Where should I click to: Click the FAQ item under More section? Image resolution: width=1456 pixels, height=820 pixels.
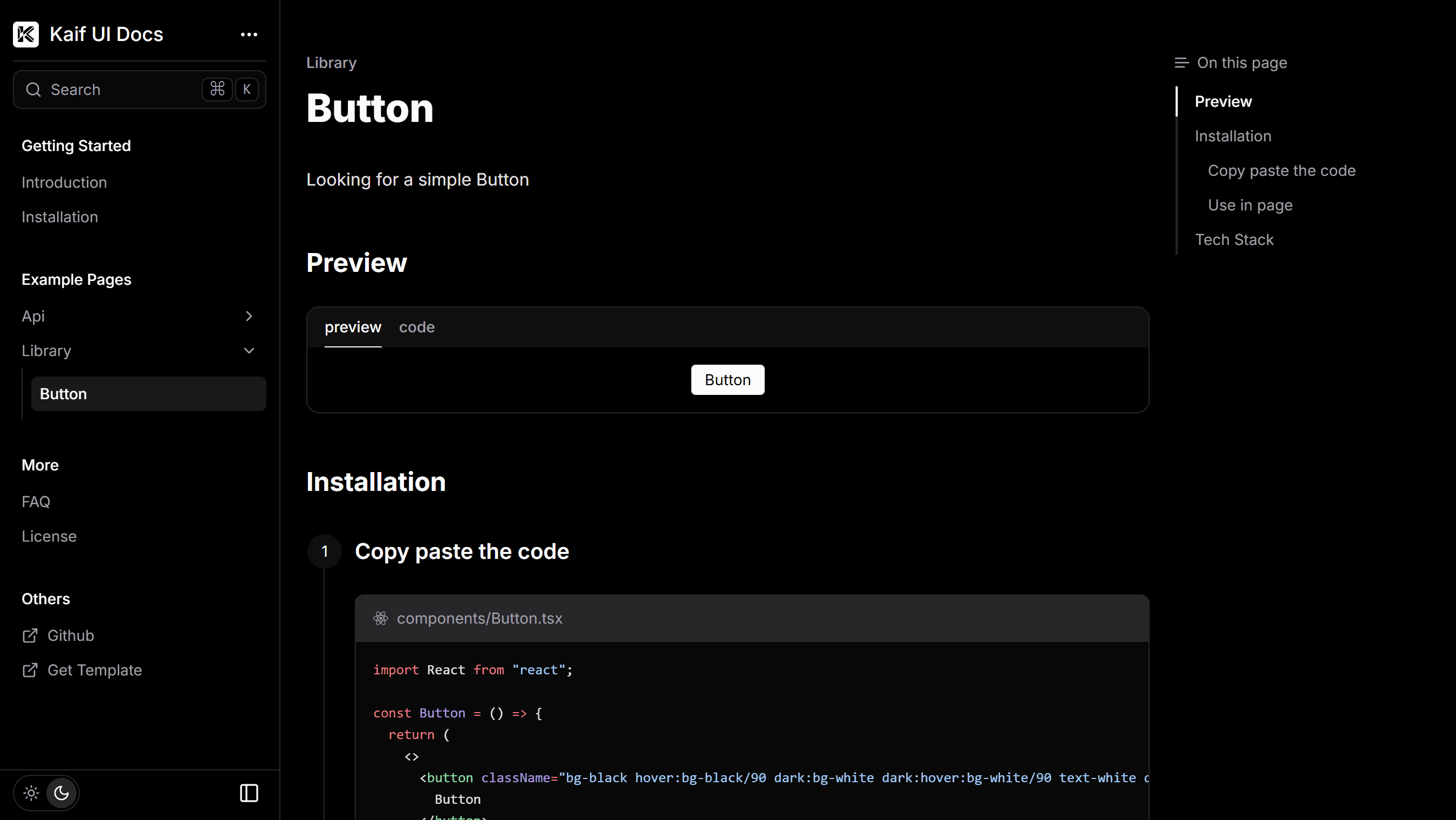tap(35, 501)
